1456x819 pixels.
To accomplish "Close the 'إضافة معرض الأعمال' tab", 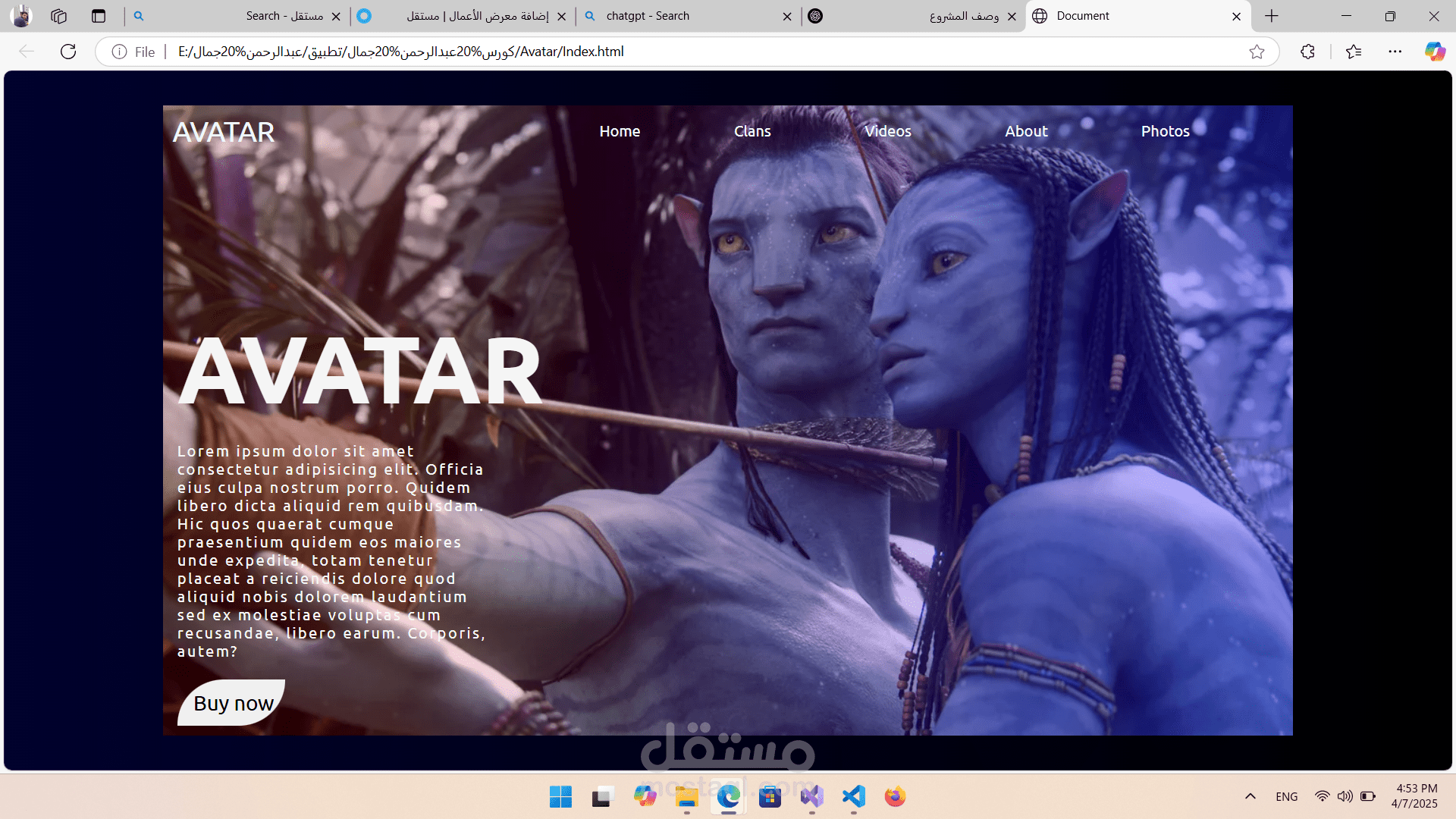I will (561, 16).
